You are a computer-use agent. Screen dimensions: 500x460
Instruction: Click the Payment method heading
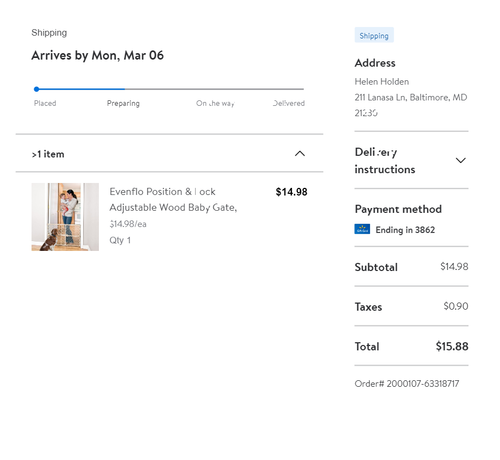coord(398,209)
